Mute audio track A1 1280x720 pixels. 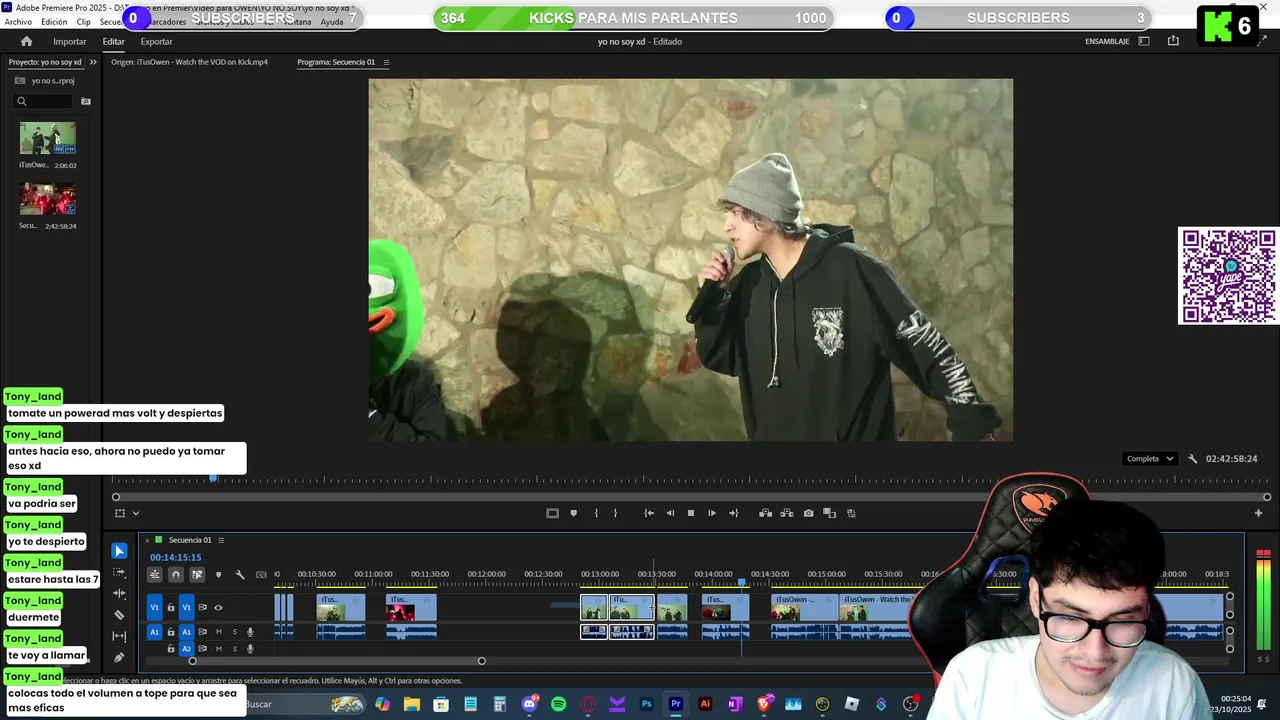click(x=219, y=632)
